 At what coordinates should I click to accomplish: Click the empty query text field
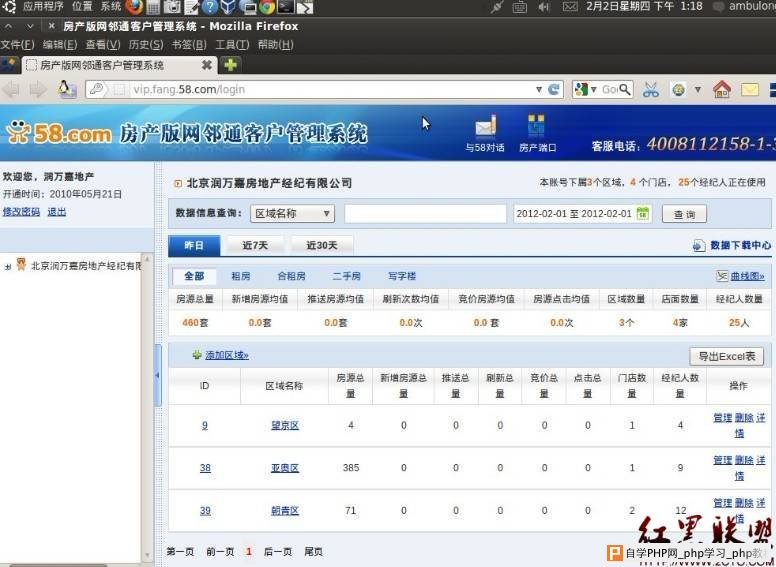[x=426, y=214]
